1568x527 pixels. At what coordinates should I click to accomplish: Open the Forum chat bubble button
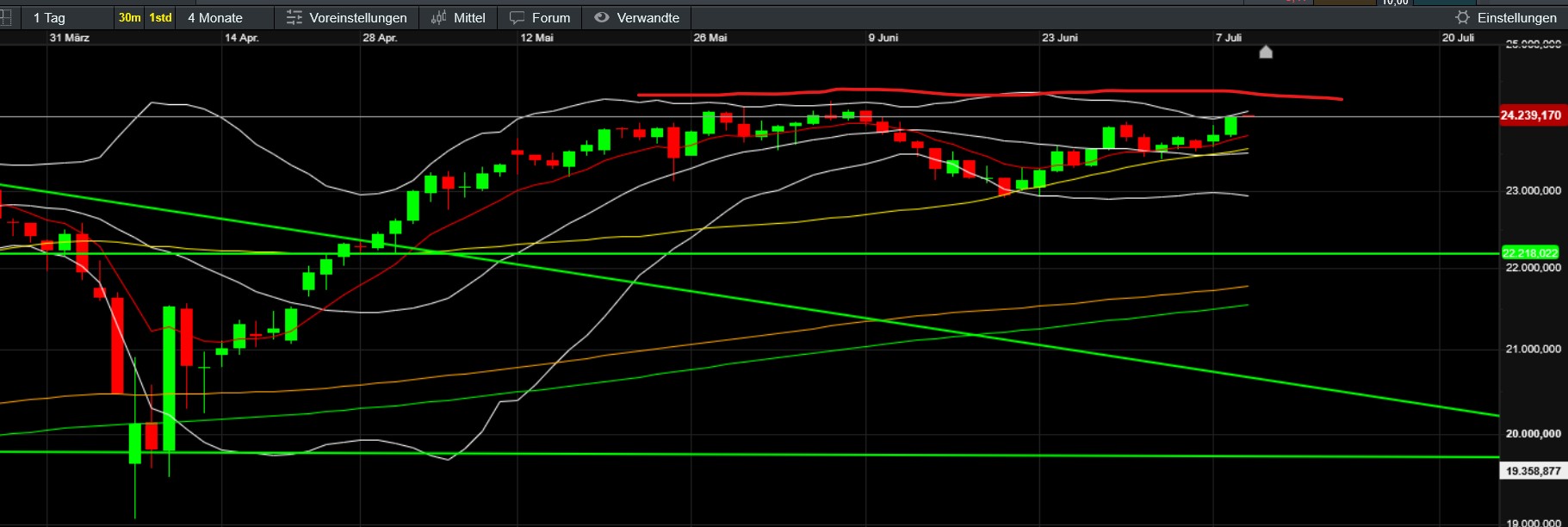coord(540,17)
